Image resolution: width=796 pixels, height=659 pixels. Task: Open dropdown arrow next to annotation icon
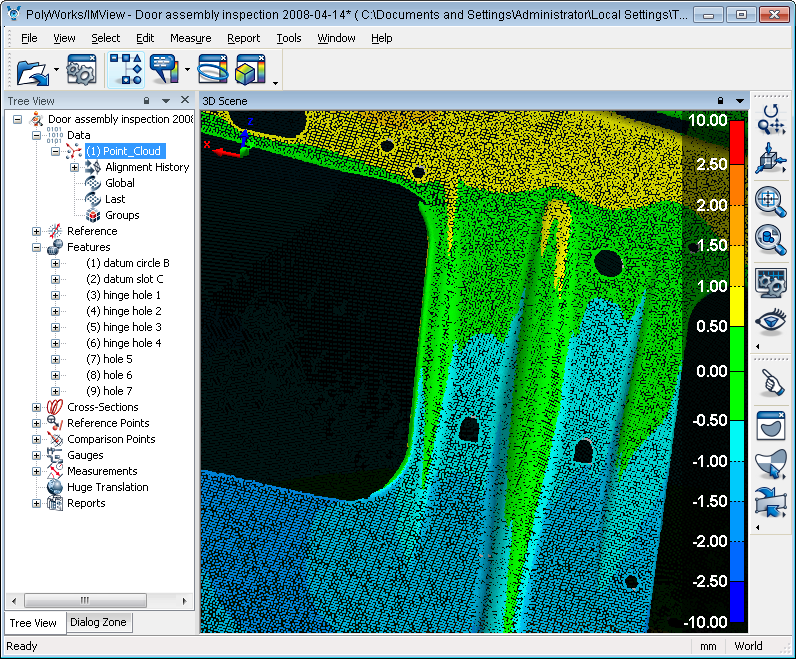pyautogui.click(x=187, y=70)
